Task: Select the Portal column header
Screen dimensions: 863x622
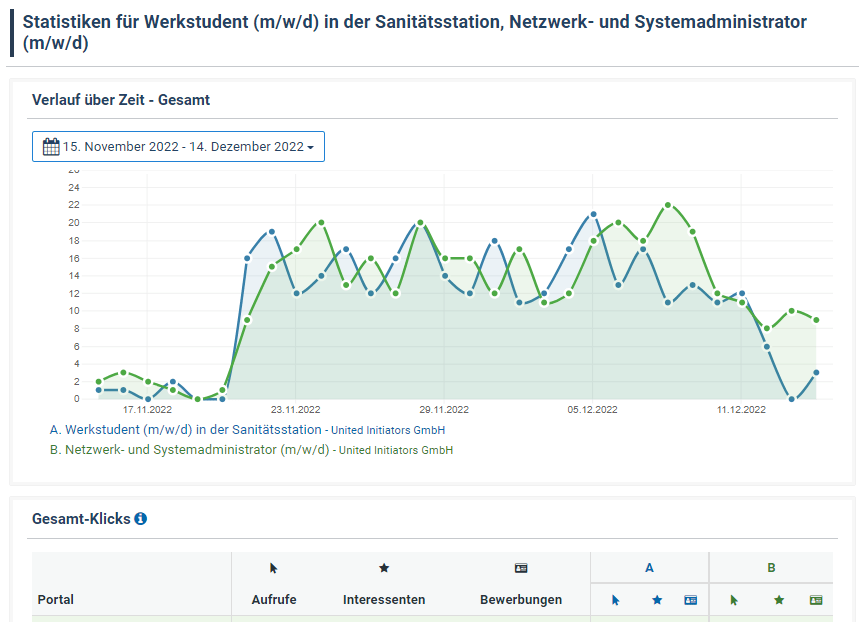Action: (54, 600)
